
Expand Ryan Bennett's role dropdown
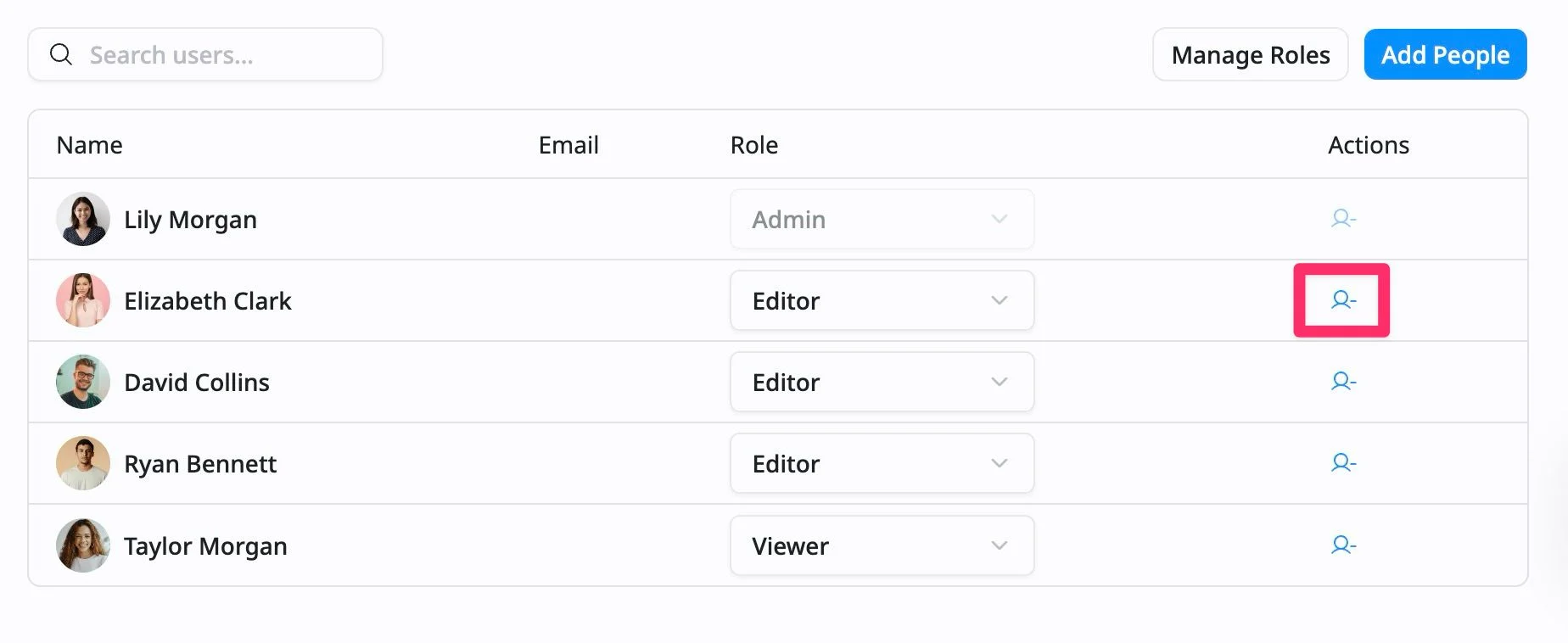[882, 463]
